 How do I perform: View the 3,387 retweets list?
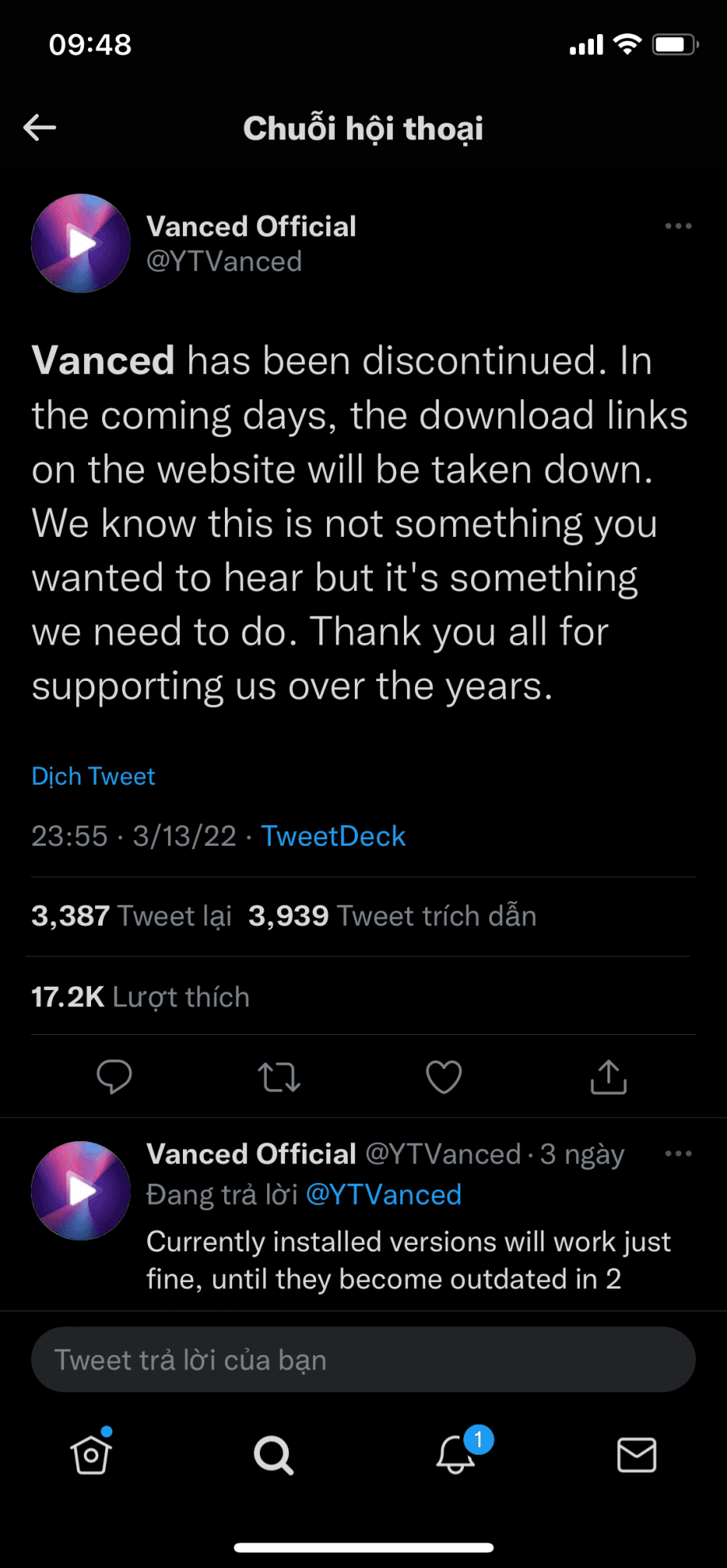click(x=131, y=916)
